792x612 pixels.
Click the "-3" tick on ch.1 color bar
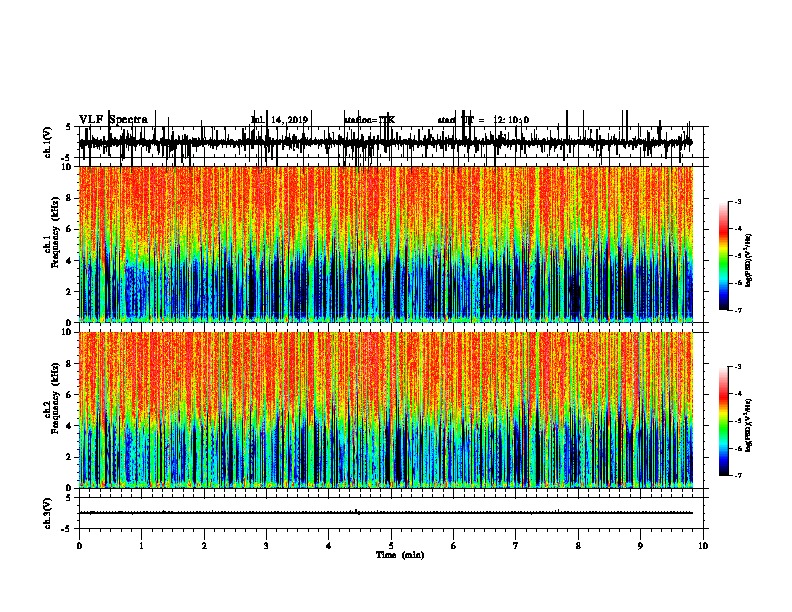[737, 202]
